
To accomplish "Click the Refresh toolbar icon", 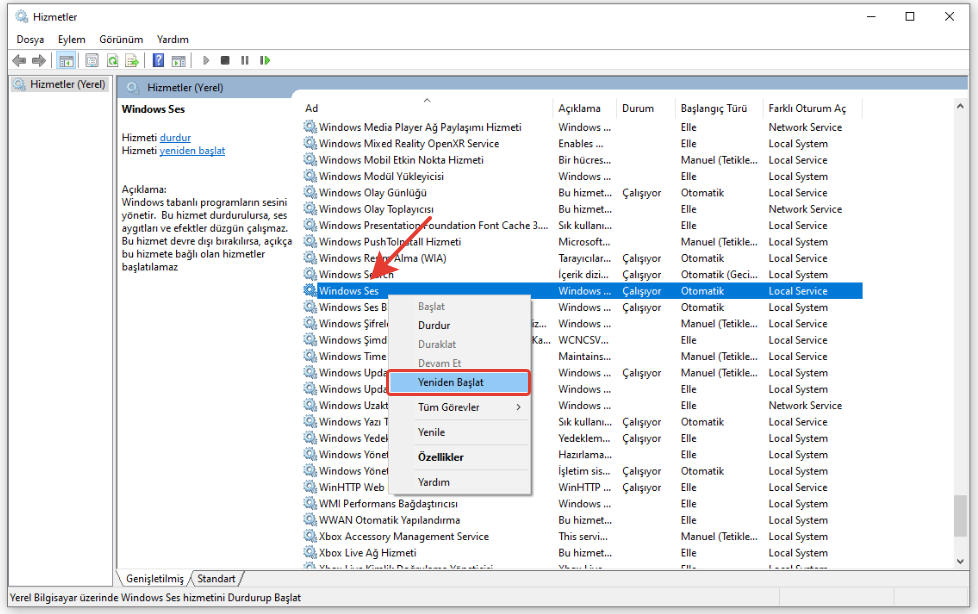I will (113, 61).
